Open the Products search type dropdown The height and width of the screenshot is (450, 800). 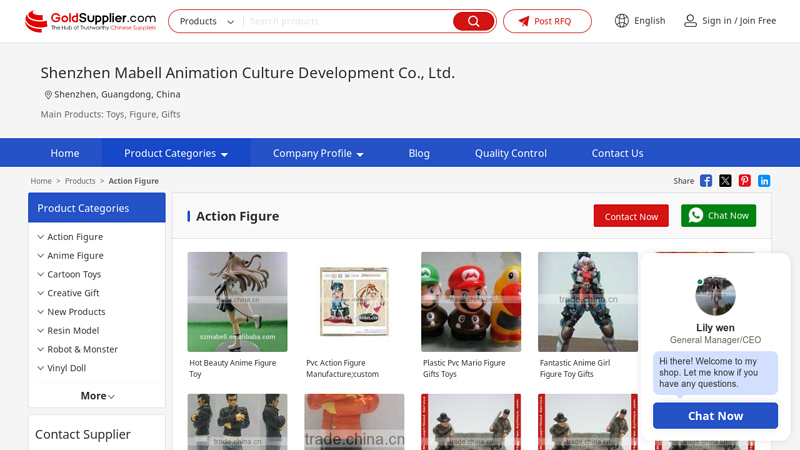pyautogui.click(x=207, y=21)
